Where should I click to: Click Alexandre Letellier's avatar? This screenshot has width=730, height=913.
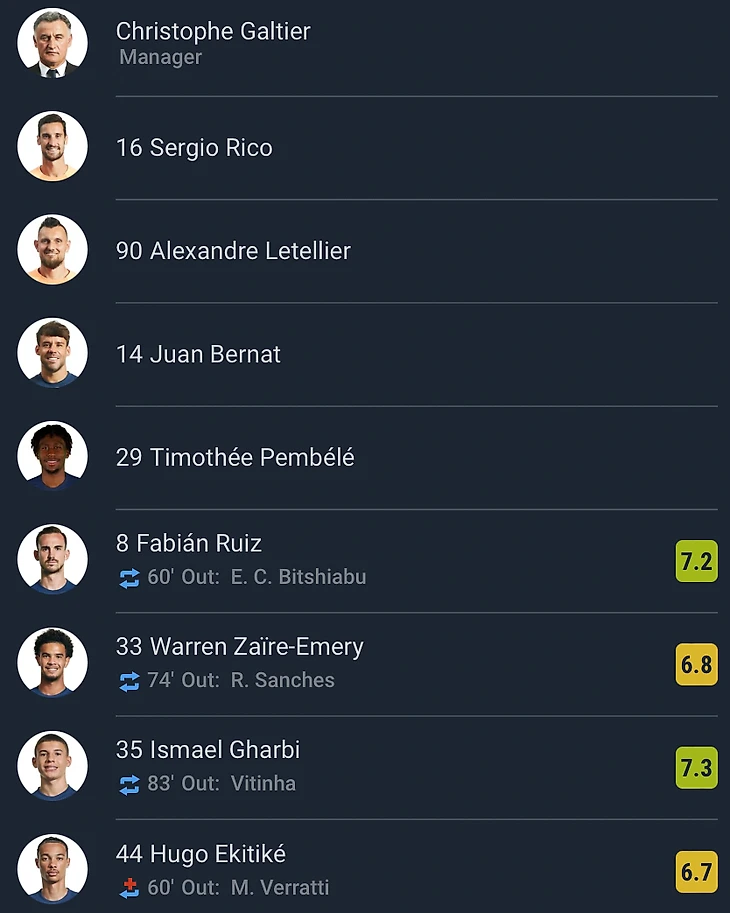[52, 250]
